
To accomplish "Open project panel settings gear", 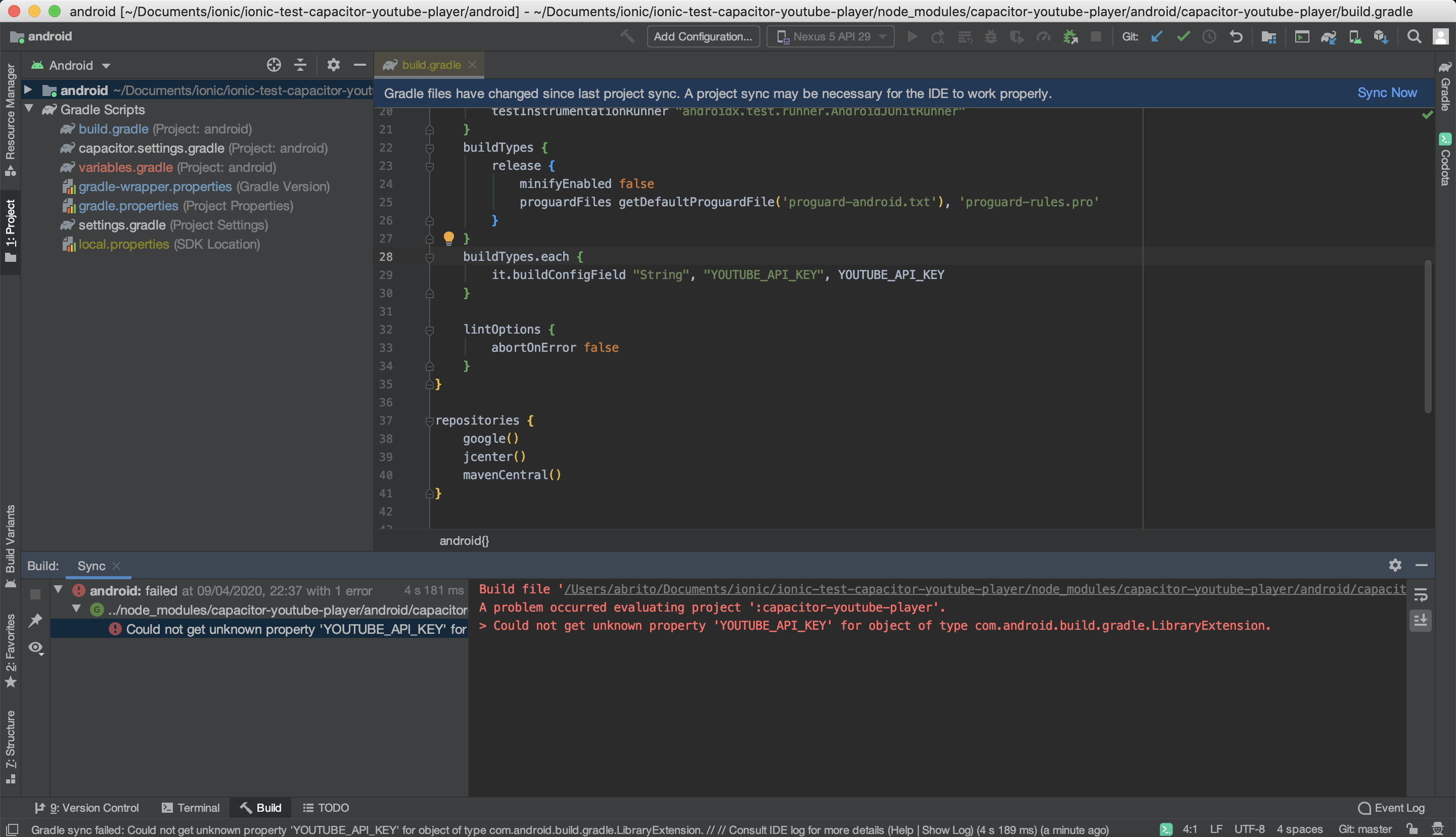I will click(x=333, y=65).
